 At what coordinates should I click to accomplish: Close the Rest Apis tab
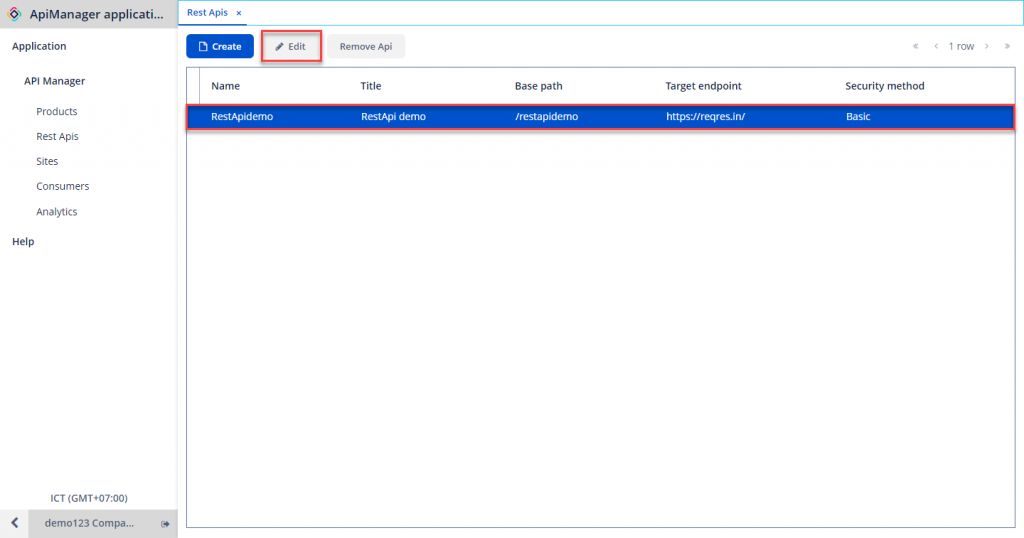click(x=239, y=13)
